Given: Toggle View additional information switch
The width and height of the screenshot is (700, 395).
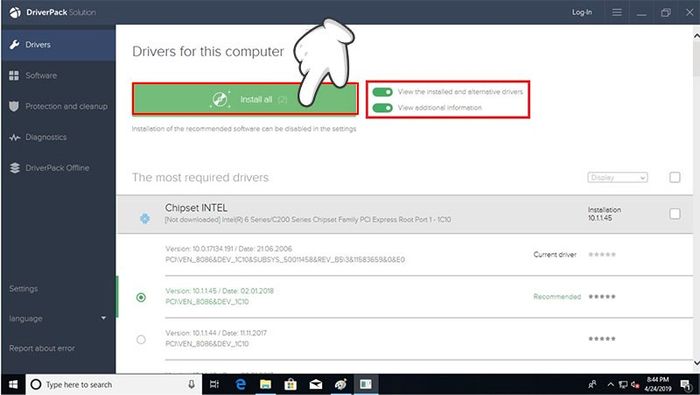Looking at the screenshot, I should coord(383,108).
